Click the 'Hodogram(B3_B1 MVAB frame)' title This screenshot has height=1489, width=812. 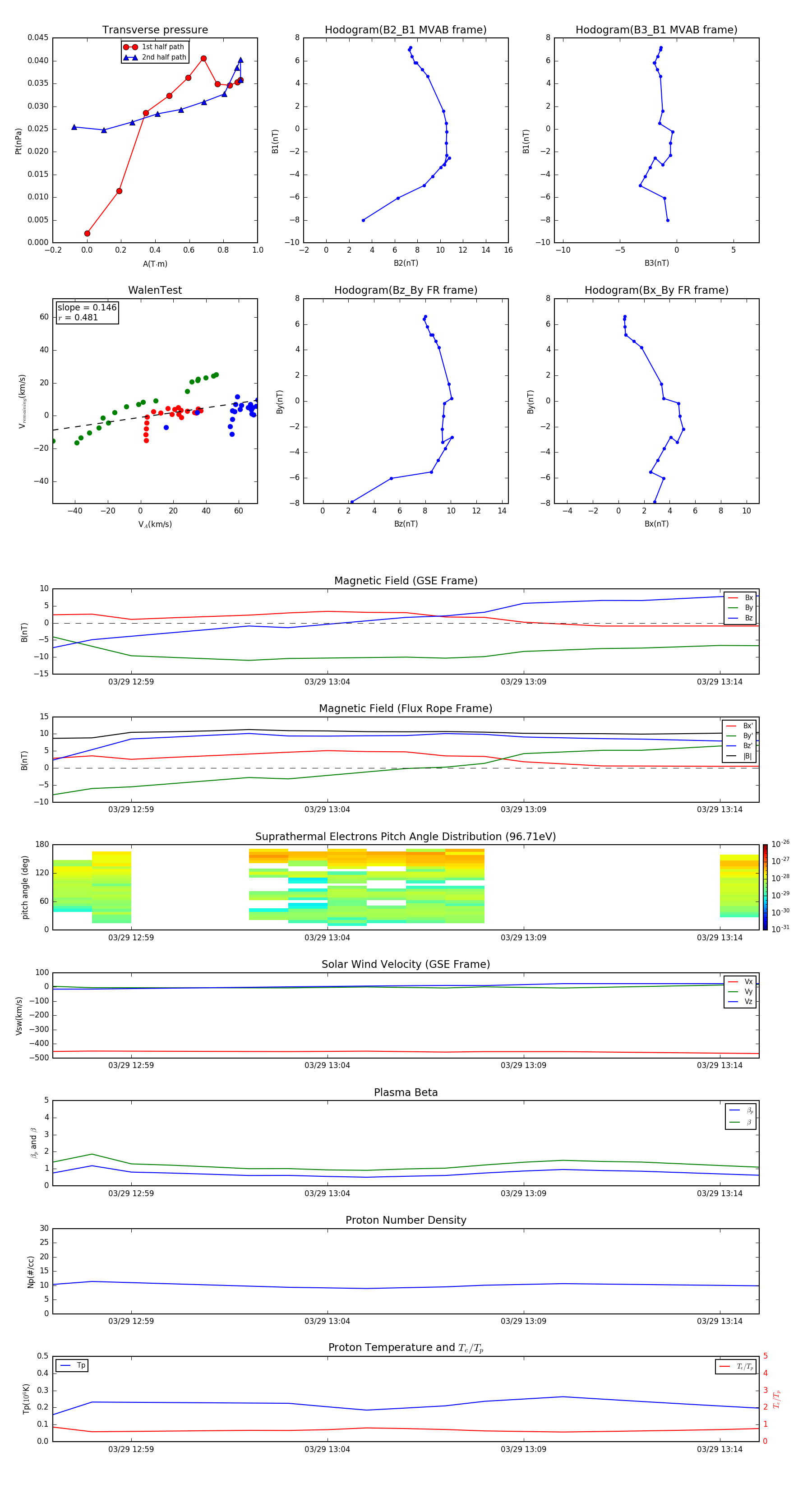(656, 30)
